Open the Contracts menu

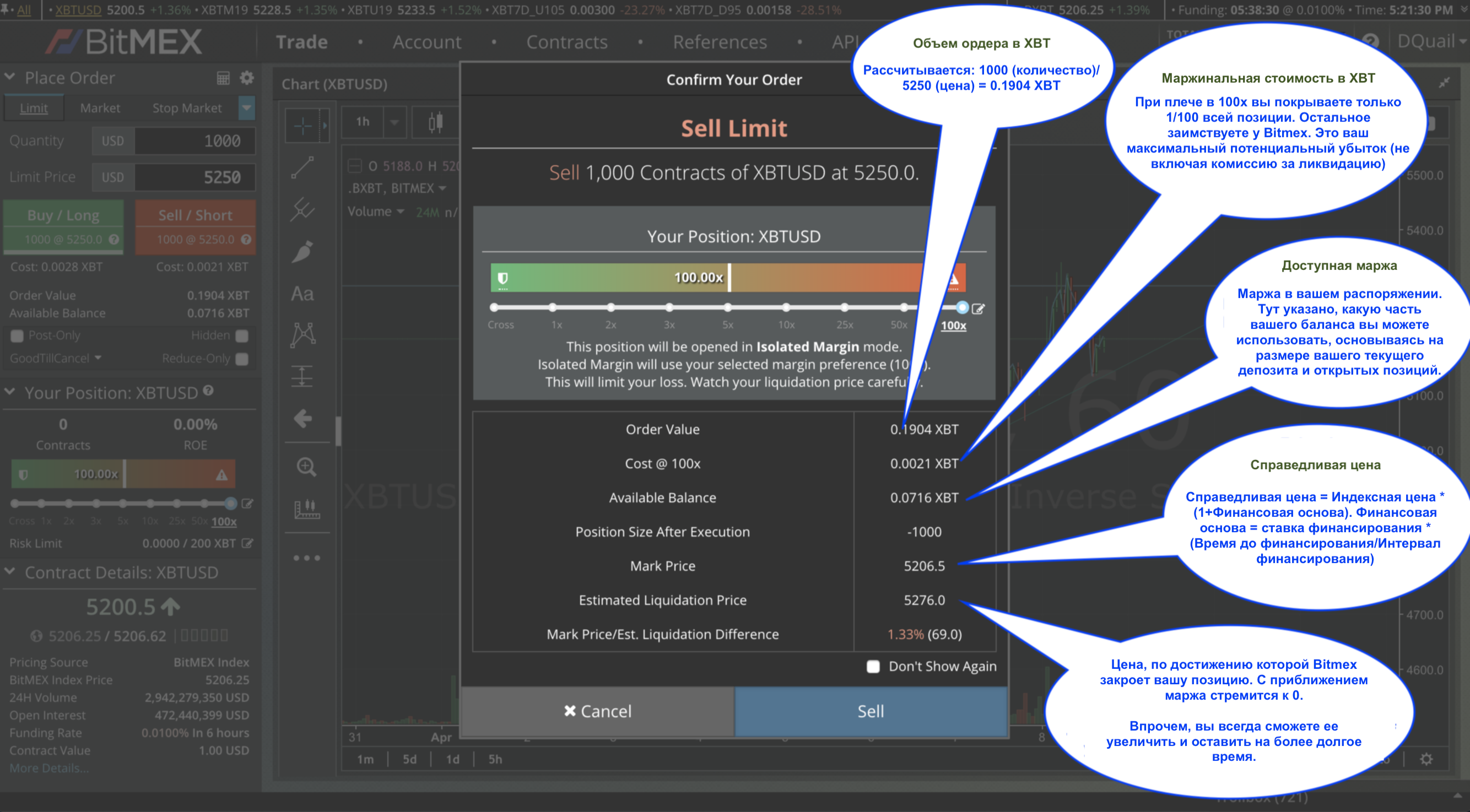coord(566,42)
